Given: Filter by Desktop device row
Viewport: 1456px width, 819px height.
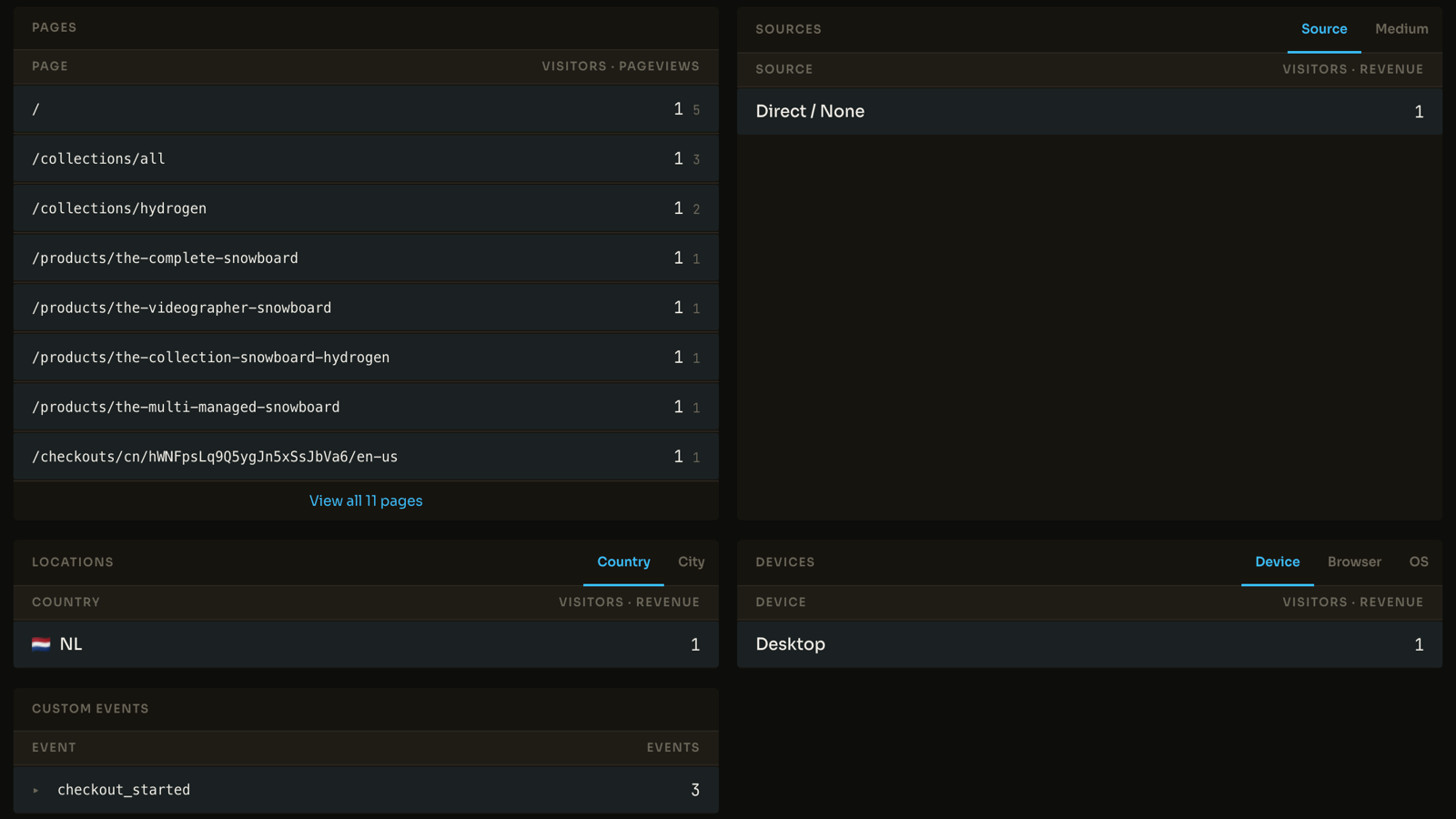Looking at the screenshot, I should pyautogui.click(x=1089, y=644).
